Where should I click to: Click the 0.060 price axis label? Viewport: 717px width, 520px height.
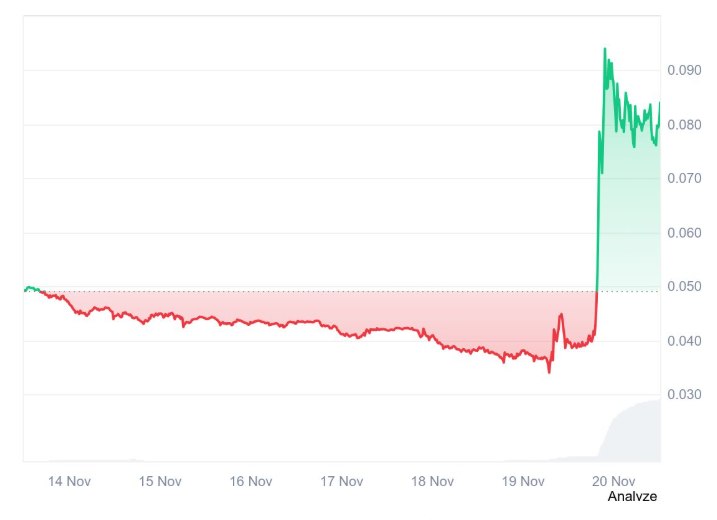click(683, 233)
